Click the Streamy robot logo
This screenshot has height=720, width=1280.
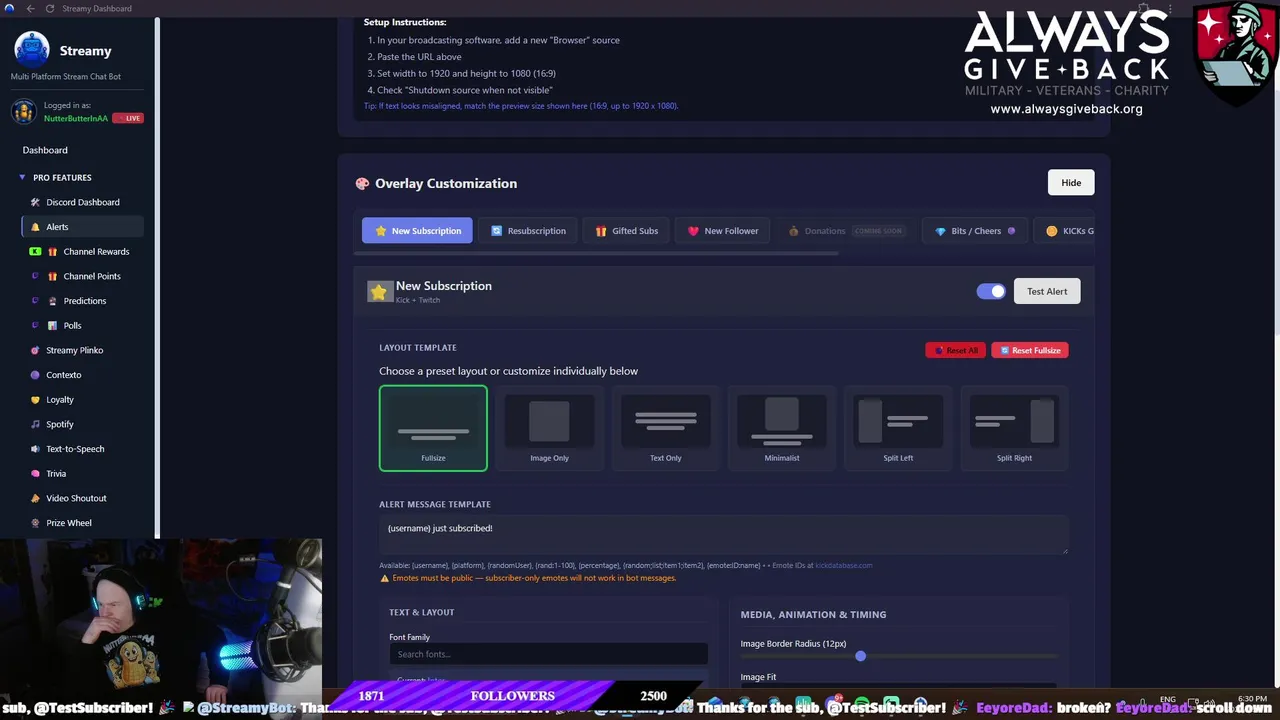pos(32,49)
